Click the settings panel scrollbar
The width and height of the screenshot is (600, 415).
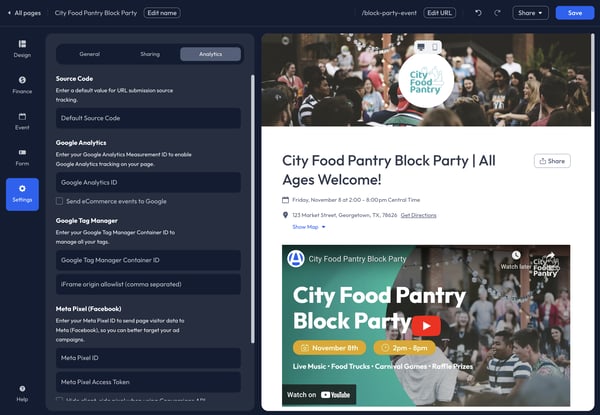(x=252, y=209)
